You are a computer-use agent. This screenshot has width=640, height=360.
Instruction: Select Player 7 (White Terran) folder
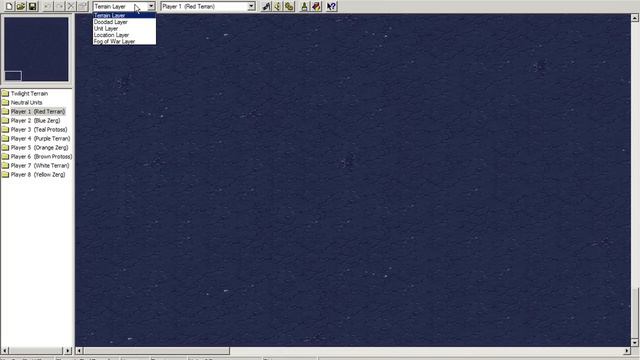(36, 165)
